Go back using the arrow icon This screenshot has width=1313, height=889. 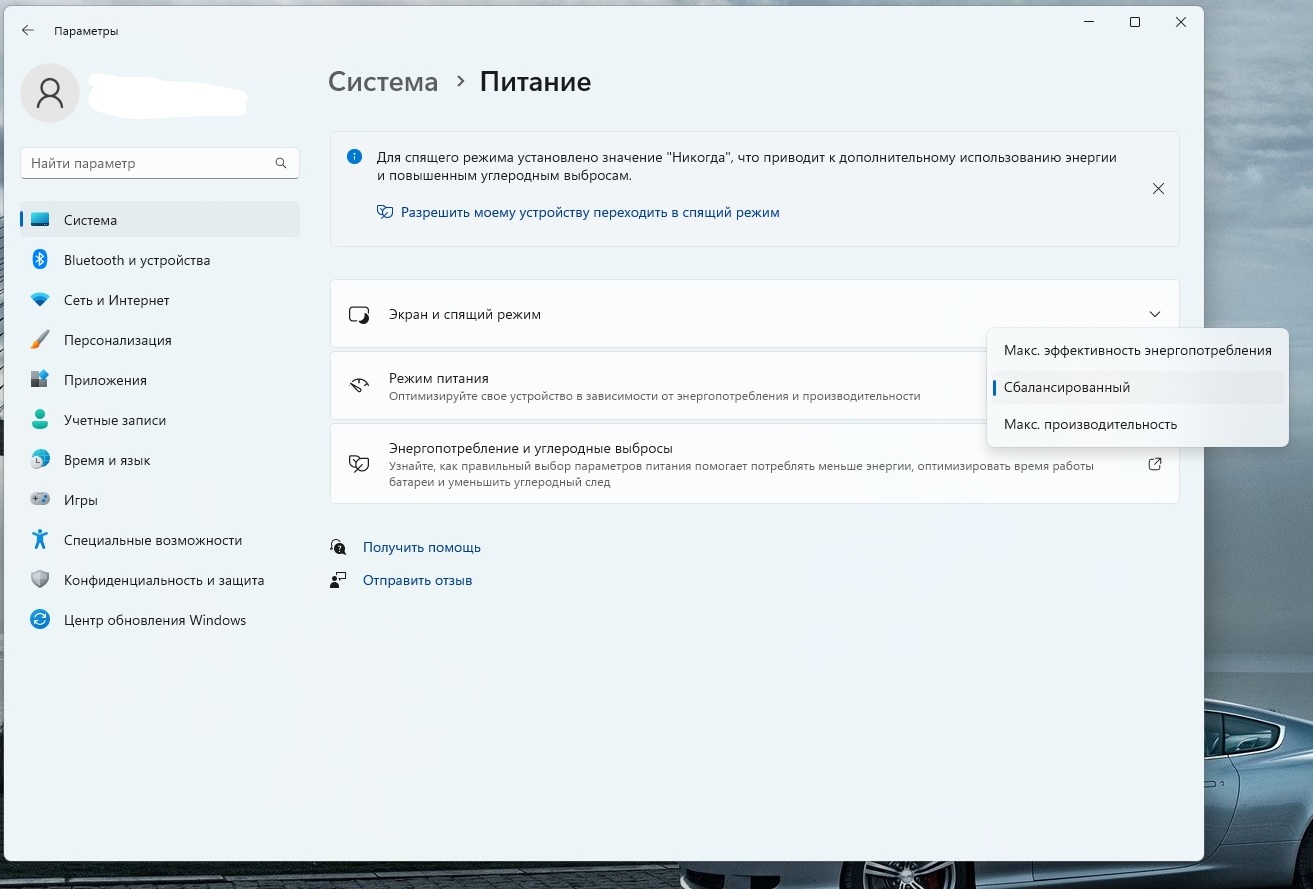pyautogui.click(x=28, y=31)
